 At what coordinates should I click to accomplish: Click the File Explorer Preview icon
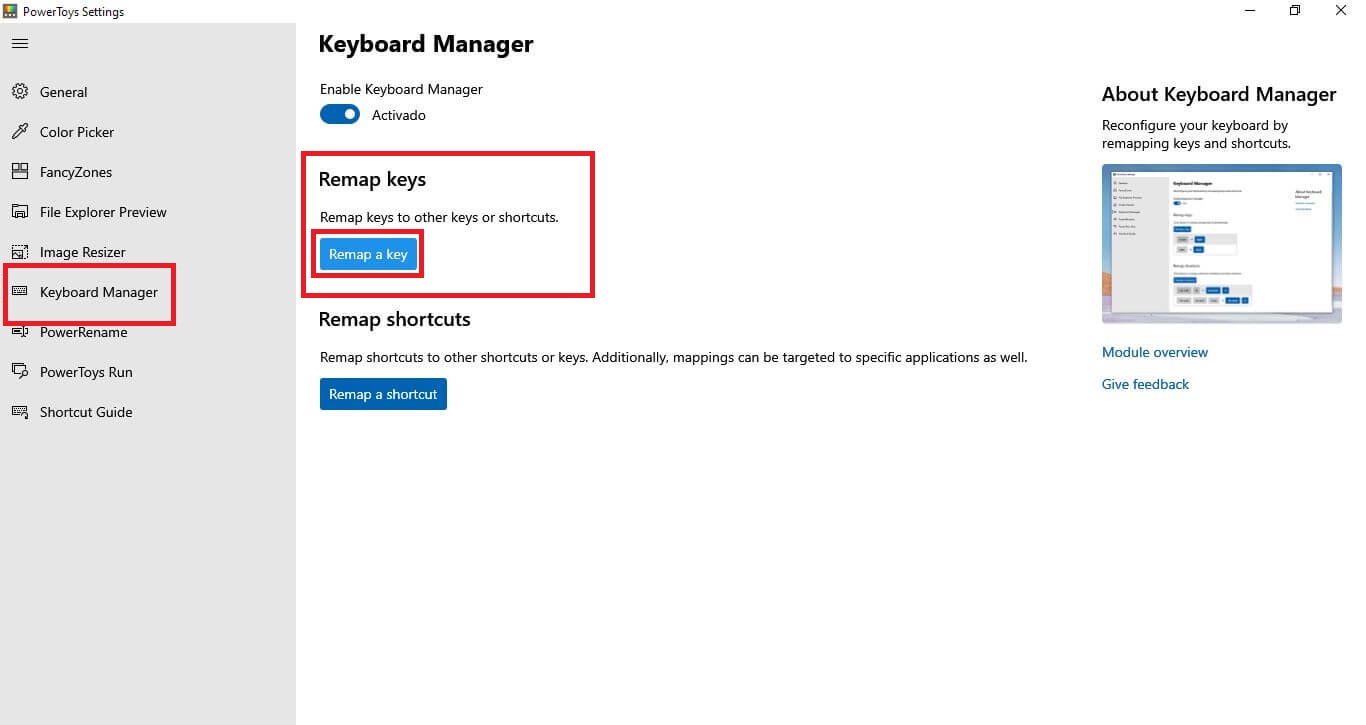point(20,212)
